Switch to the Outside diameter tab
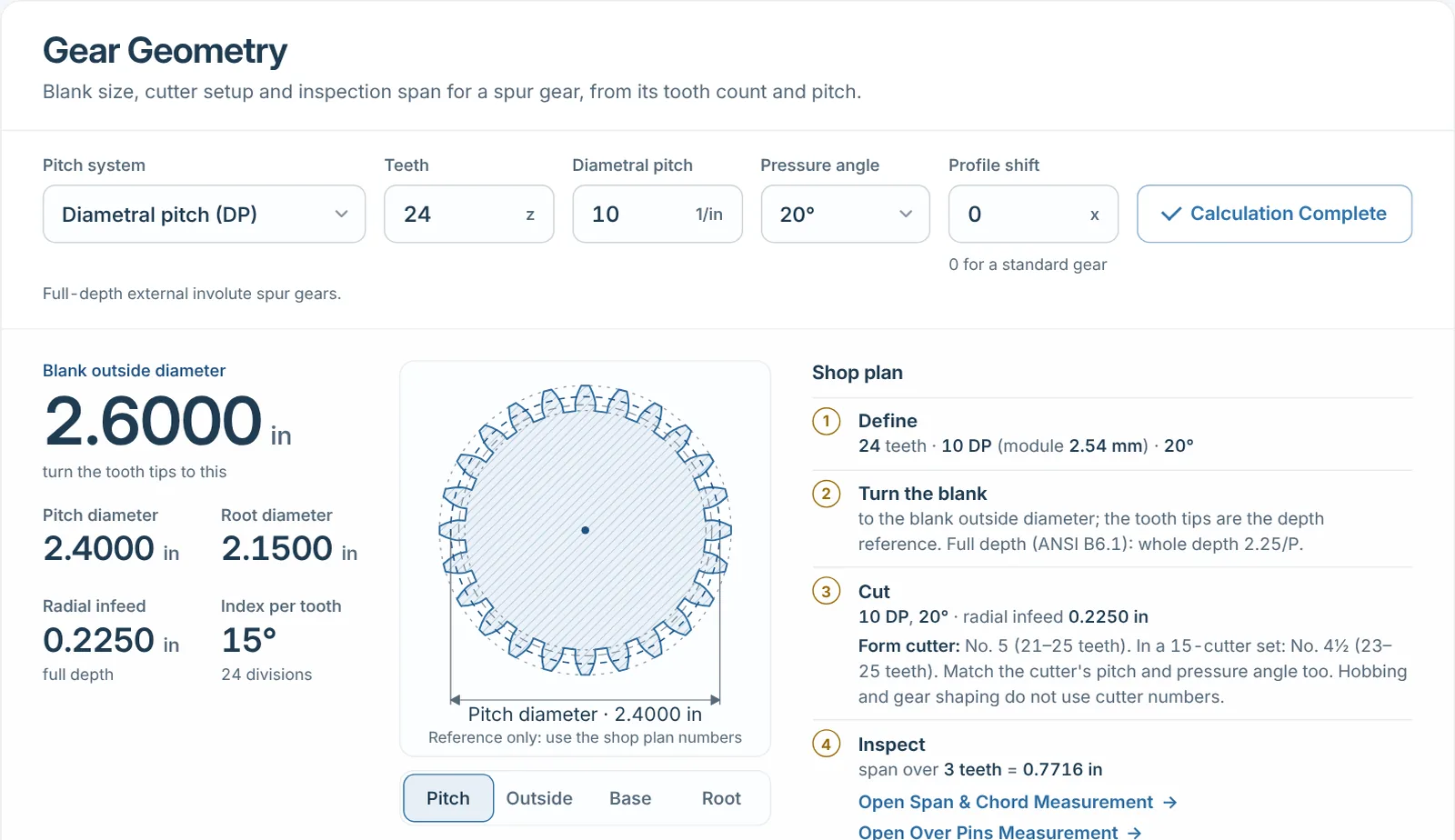This screenshot has height=840, width=1455. point(539,798)
